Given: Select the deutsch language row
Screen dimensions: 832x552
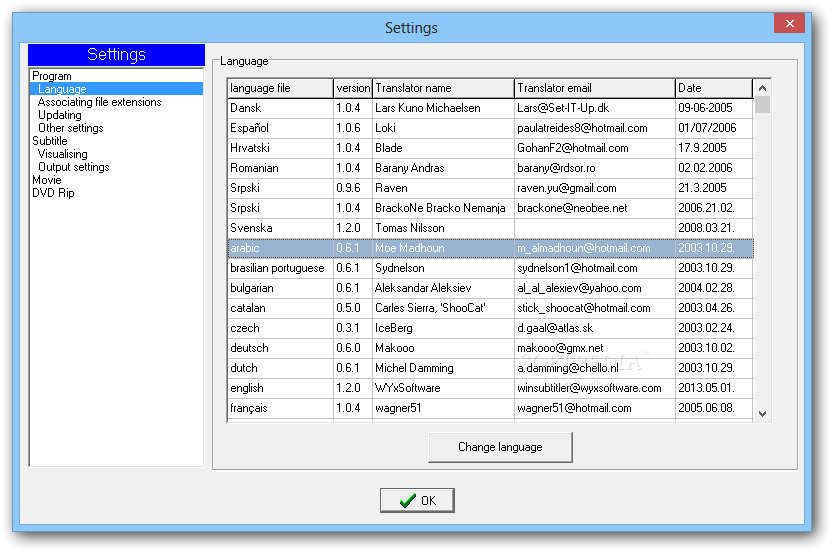Looking at the screenshot, I should [x=490, y=348].
